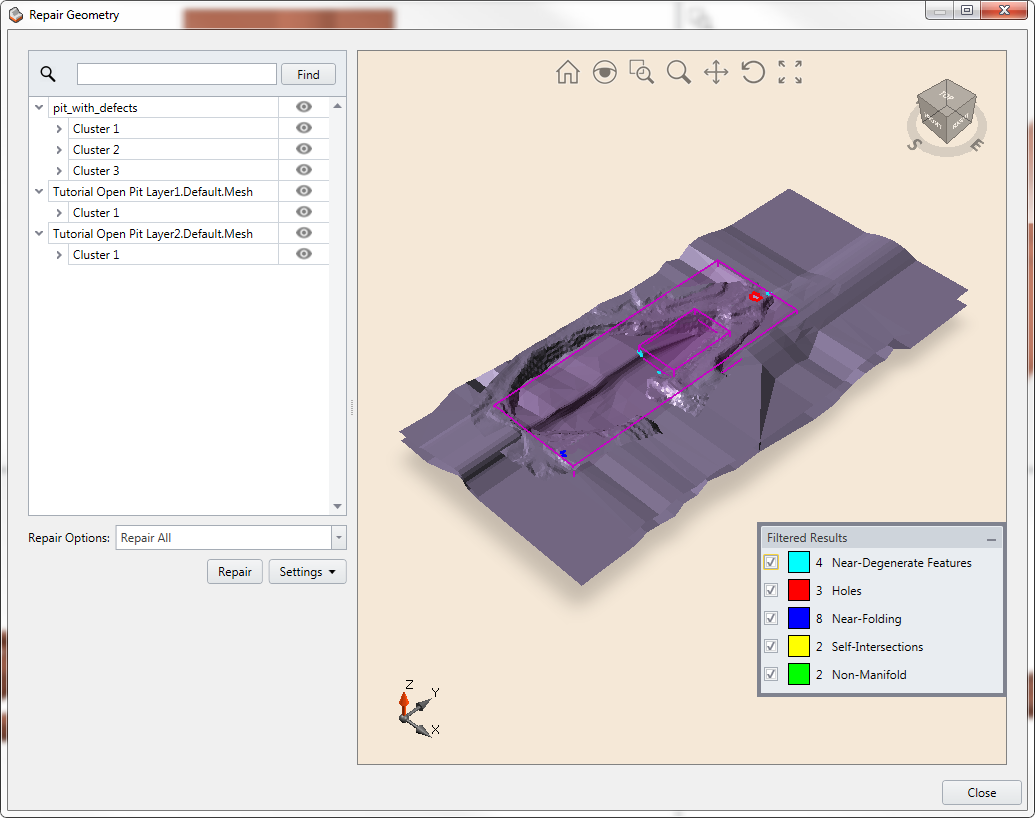Expand Cluster 1 under pit_with_defects

[59, 129]
